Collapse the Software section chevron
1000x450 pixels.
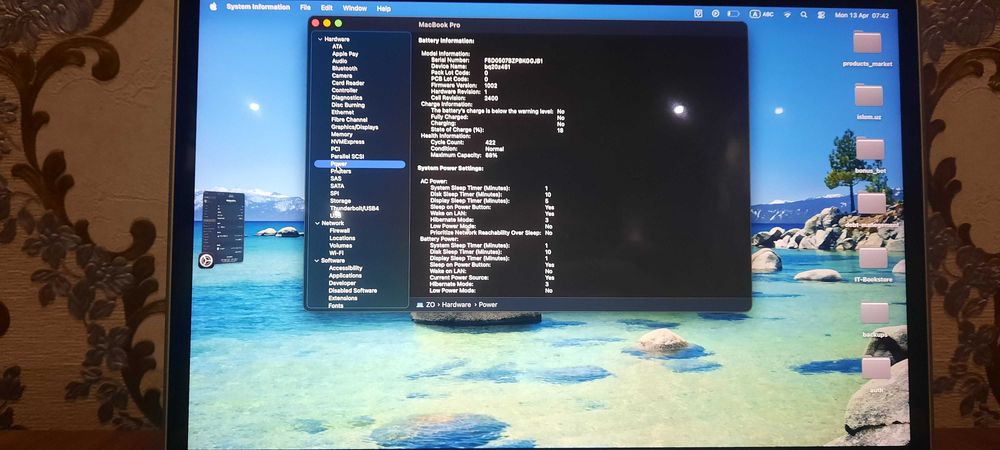click(x=316, y=260)
